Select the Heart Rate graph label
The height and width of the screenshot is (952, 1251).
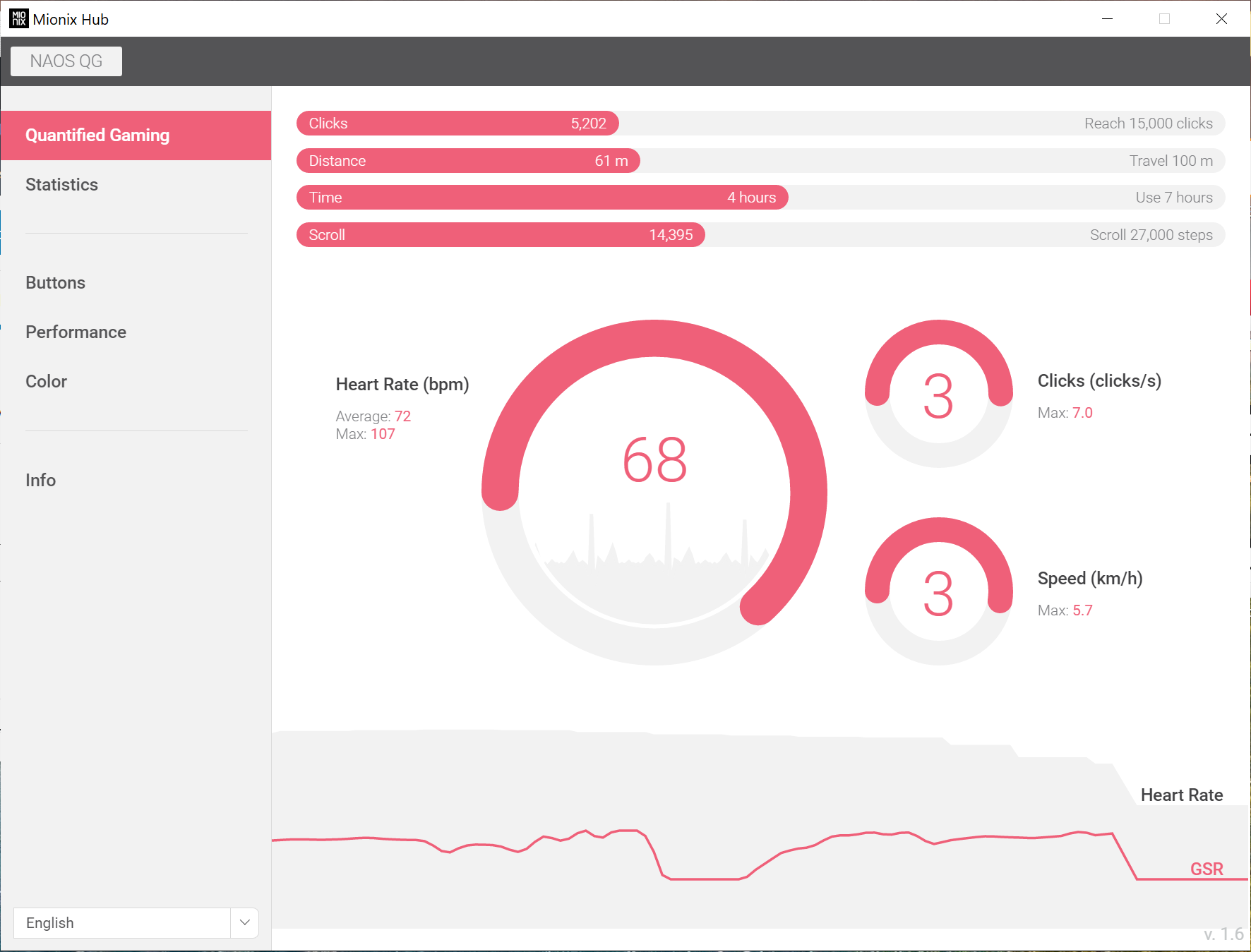(1181, 795)
